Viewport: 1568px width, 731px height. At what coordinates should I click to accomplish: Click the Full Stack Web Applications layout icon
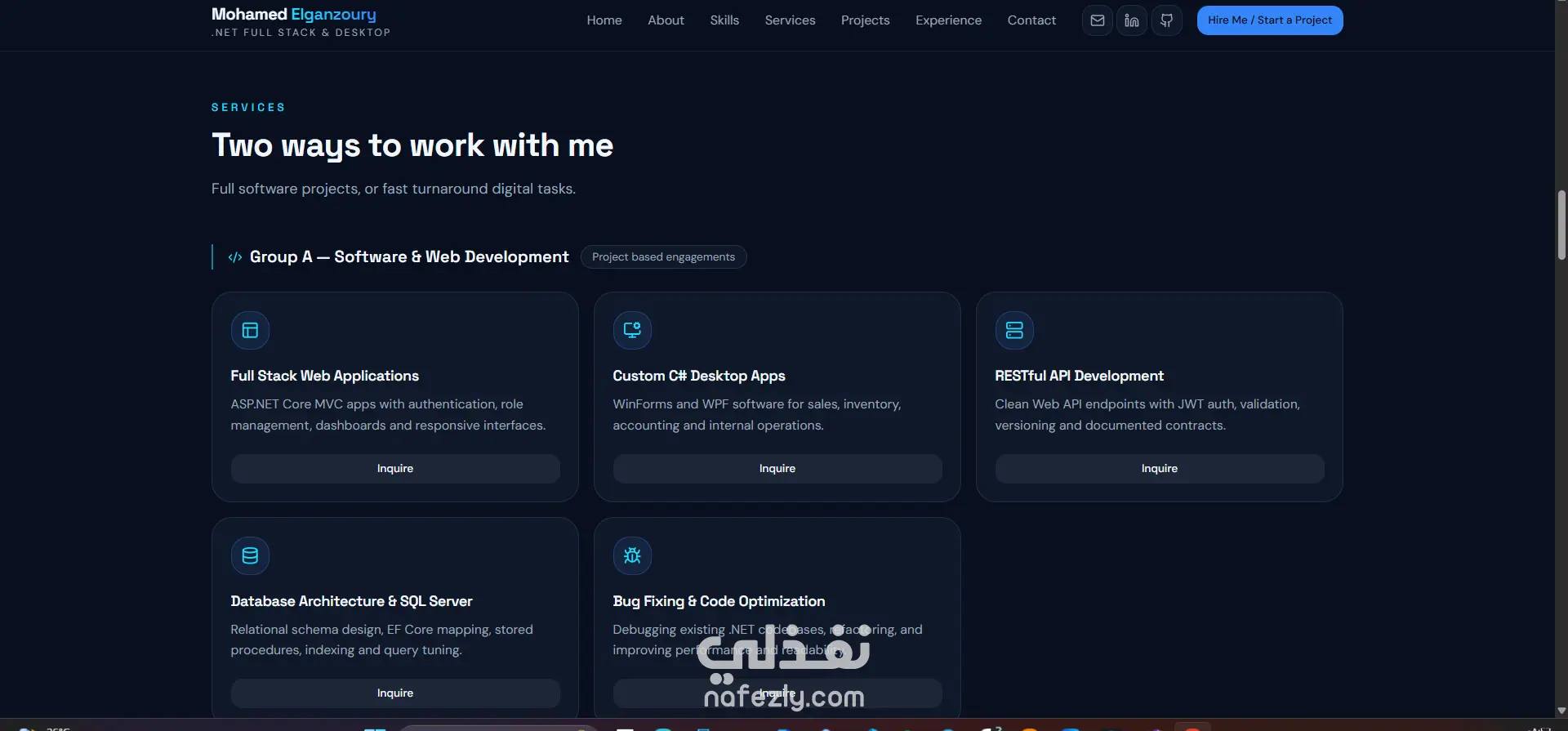pos(250,331)
